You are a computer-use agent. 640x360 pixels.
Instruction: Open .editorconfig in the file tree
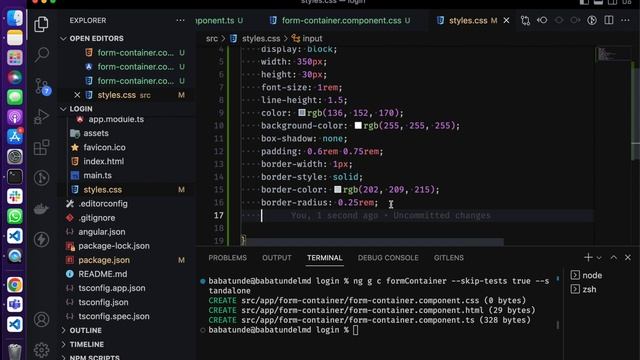[103, 204]
